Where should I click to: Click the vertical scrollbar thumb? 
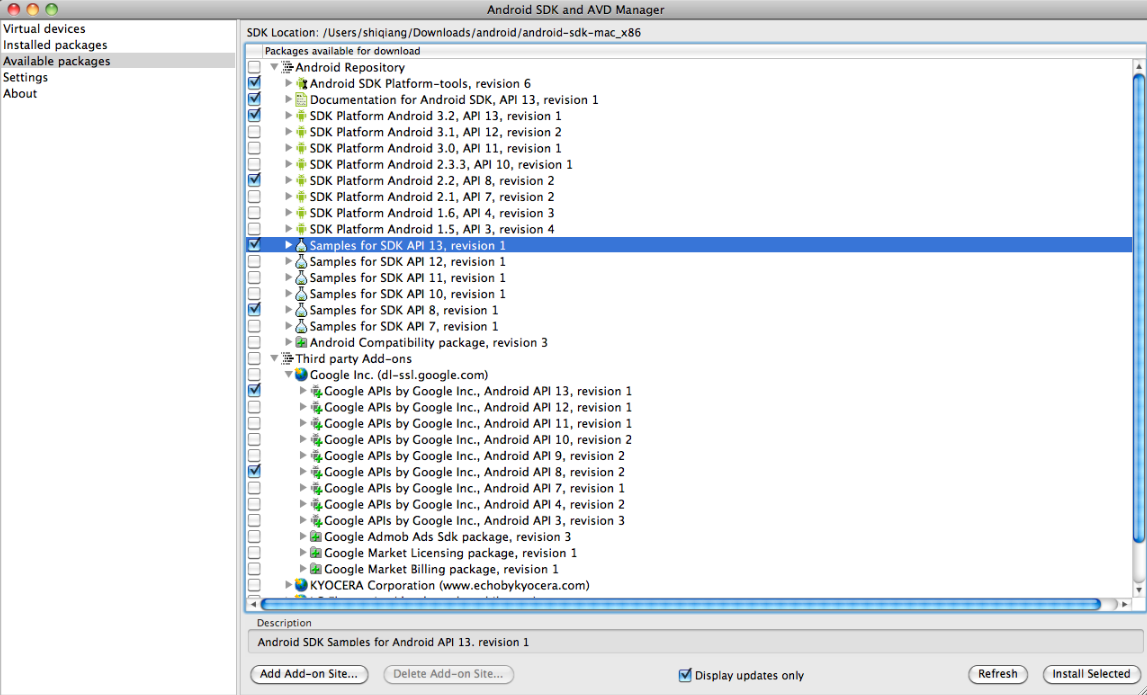click(x=1139, y=307)
